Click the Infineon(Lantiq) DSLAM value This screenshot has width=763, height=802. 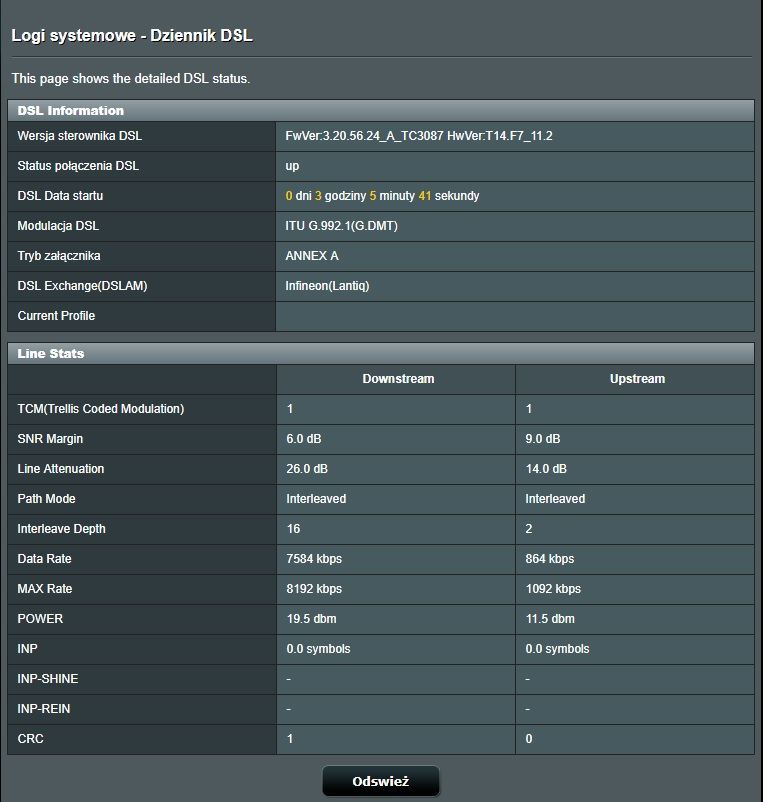(x=327, y=286)
